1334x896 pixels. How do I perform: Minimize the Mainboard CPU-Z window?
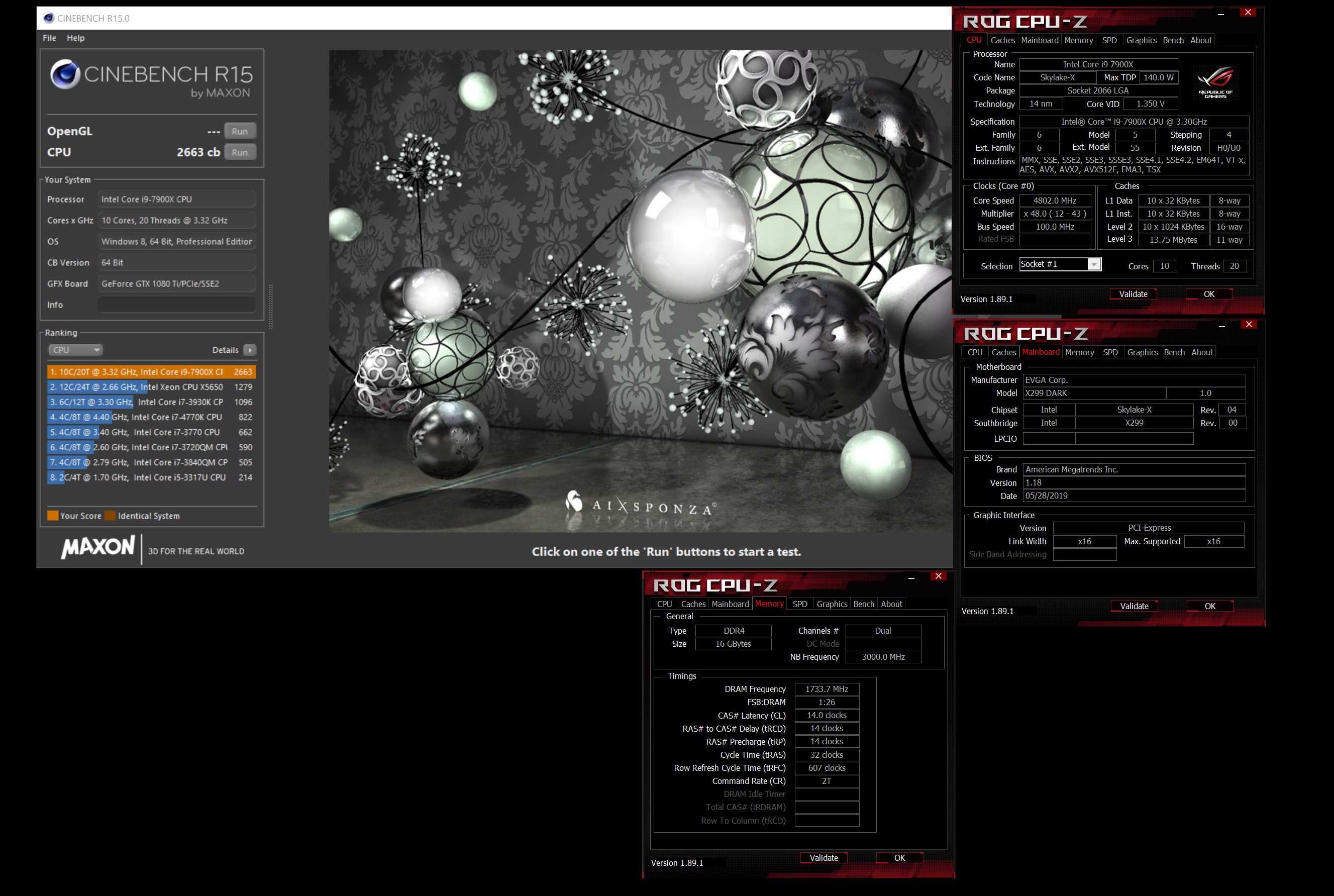(1222, 326)
